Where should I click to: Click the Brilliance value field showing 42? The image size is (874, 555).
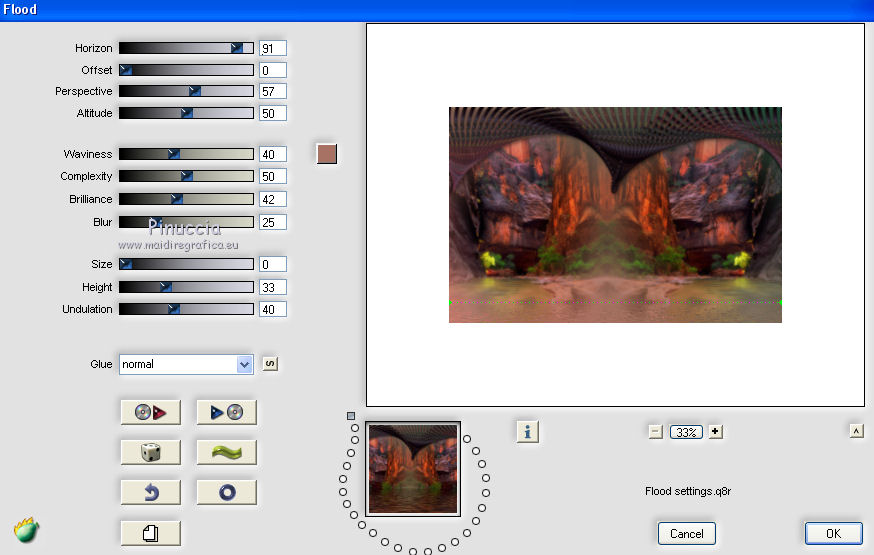[273, 199]
